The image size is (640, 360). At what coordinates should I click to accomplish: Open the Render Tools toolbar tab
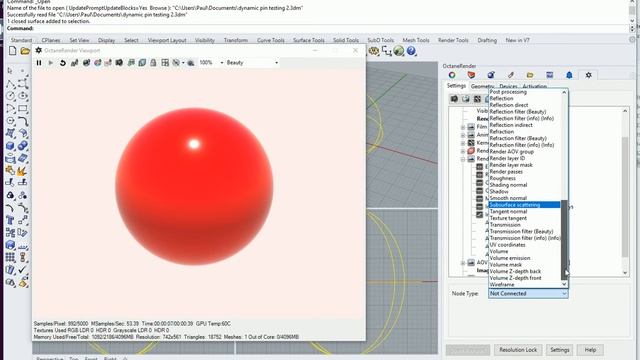[x=453, y=40]
